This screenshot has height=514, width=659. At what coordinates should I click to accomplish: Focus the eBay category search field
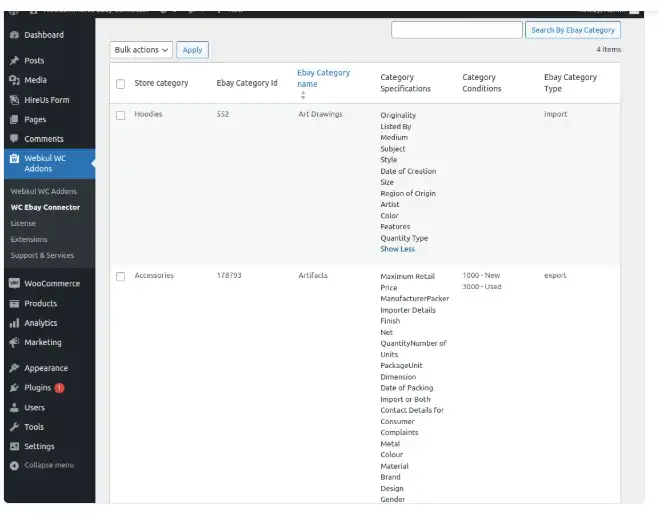click(x=456, y=30)
